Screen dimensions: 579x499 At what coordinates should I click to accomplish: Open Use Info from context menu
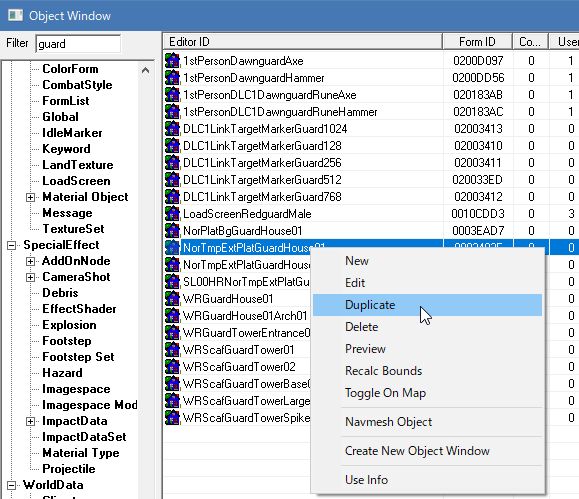coord(427,479)
